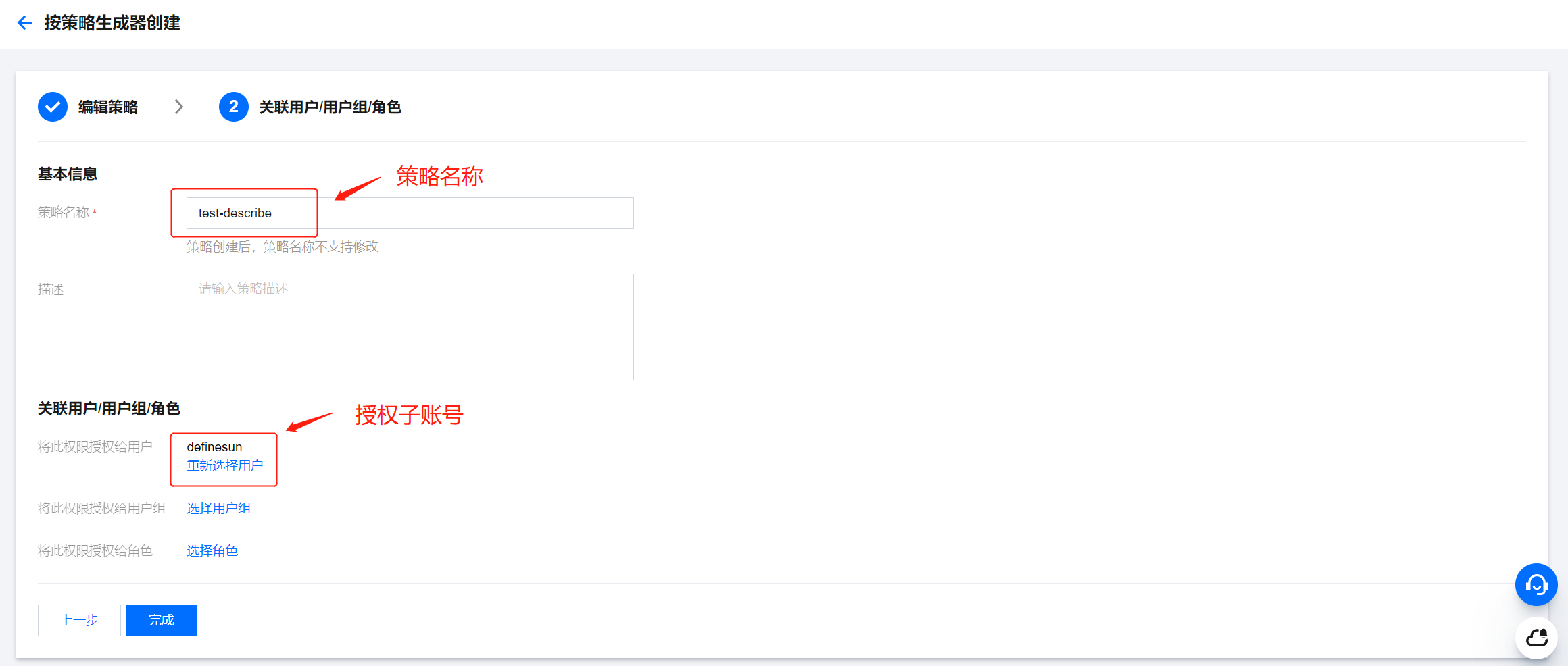Image resolution: width=1568 pixels, height=666 pixels.
Task: Open the customer service headset icon
Action: (1536, 584)
